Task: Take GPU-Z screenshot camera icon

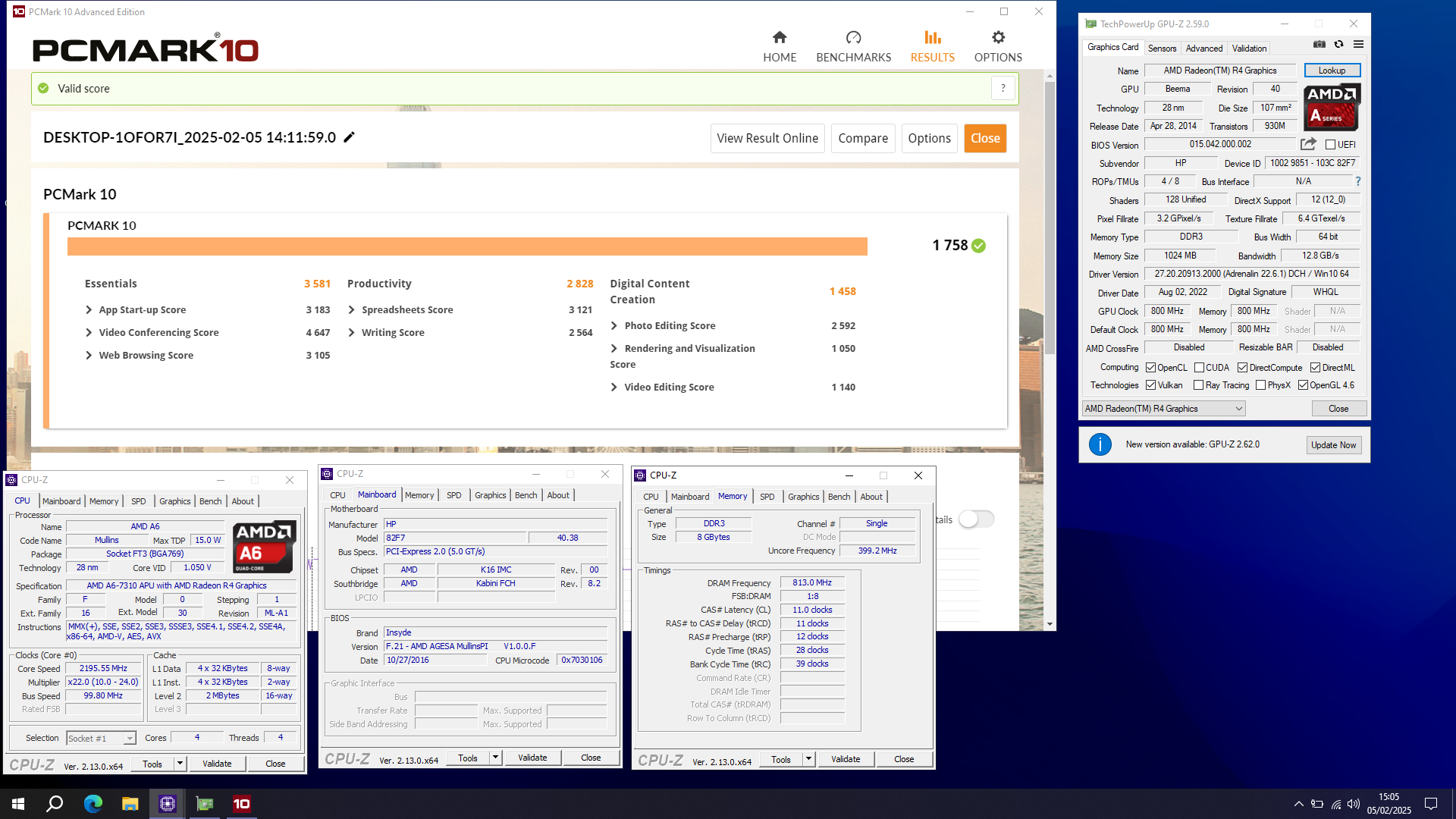Action: point(1319,45)
